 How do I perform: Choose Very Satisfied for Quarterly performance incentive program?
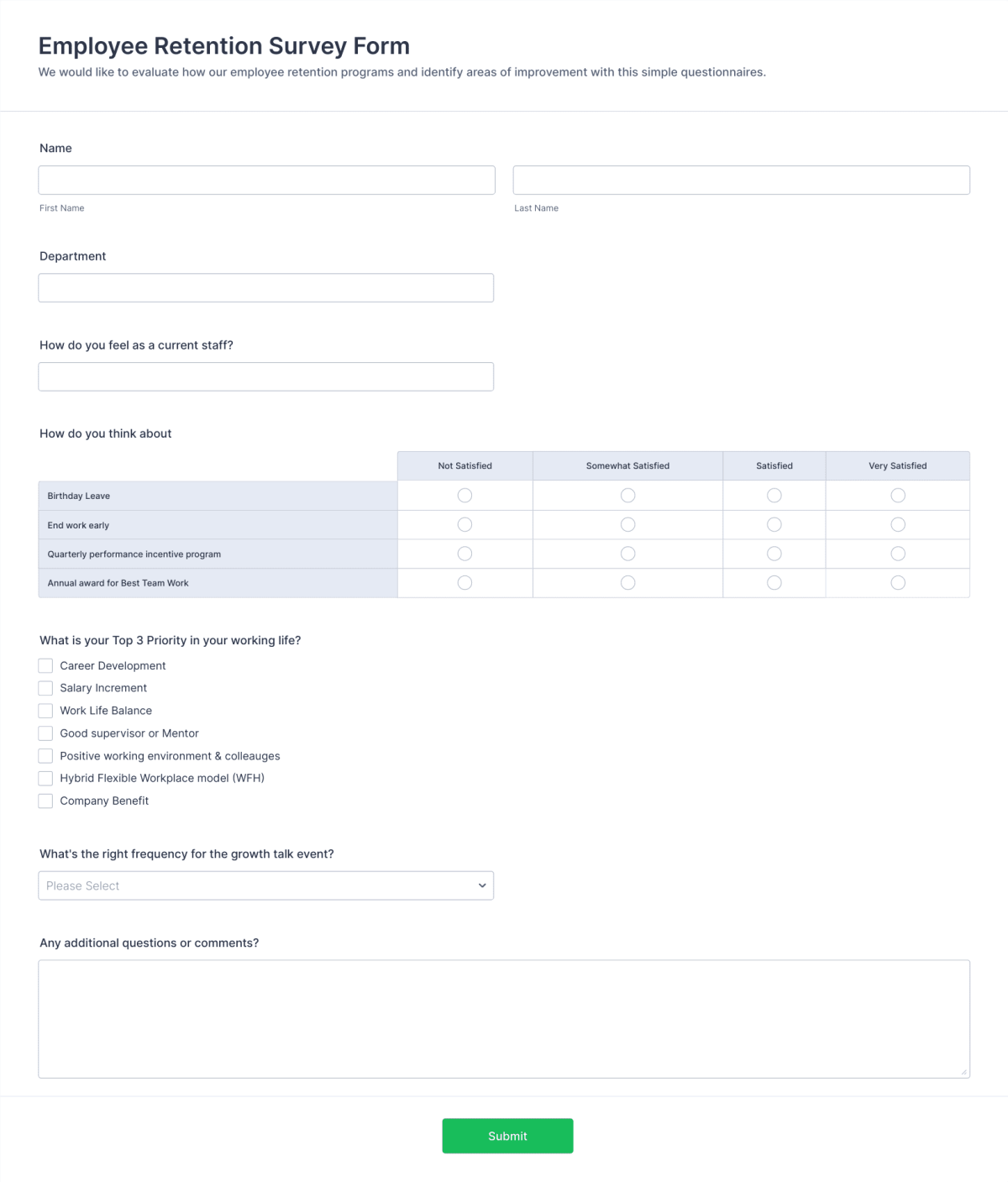point(897,553)
